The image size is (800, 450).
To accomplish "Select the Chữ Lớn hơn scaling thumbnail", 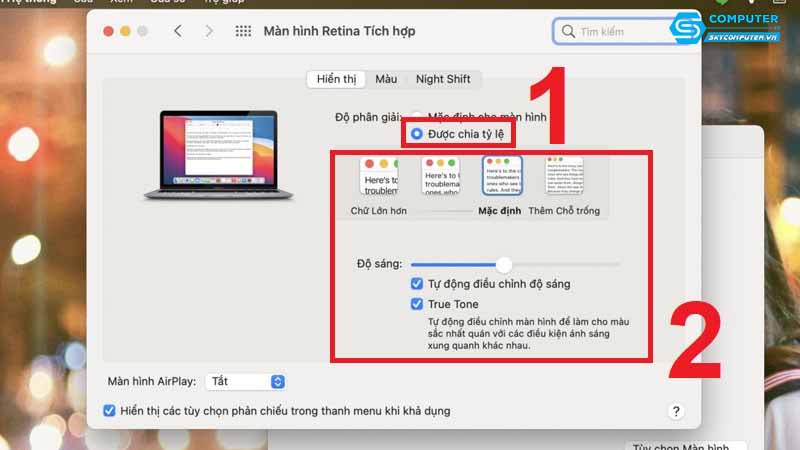I will (379, 177).
